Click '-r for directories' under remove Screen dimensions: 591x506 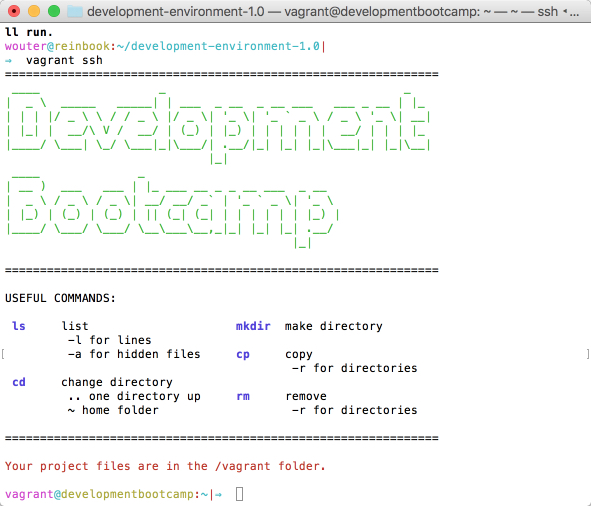(354, 410)
